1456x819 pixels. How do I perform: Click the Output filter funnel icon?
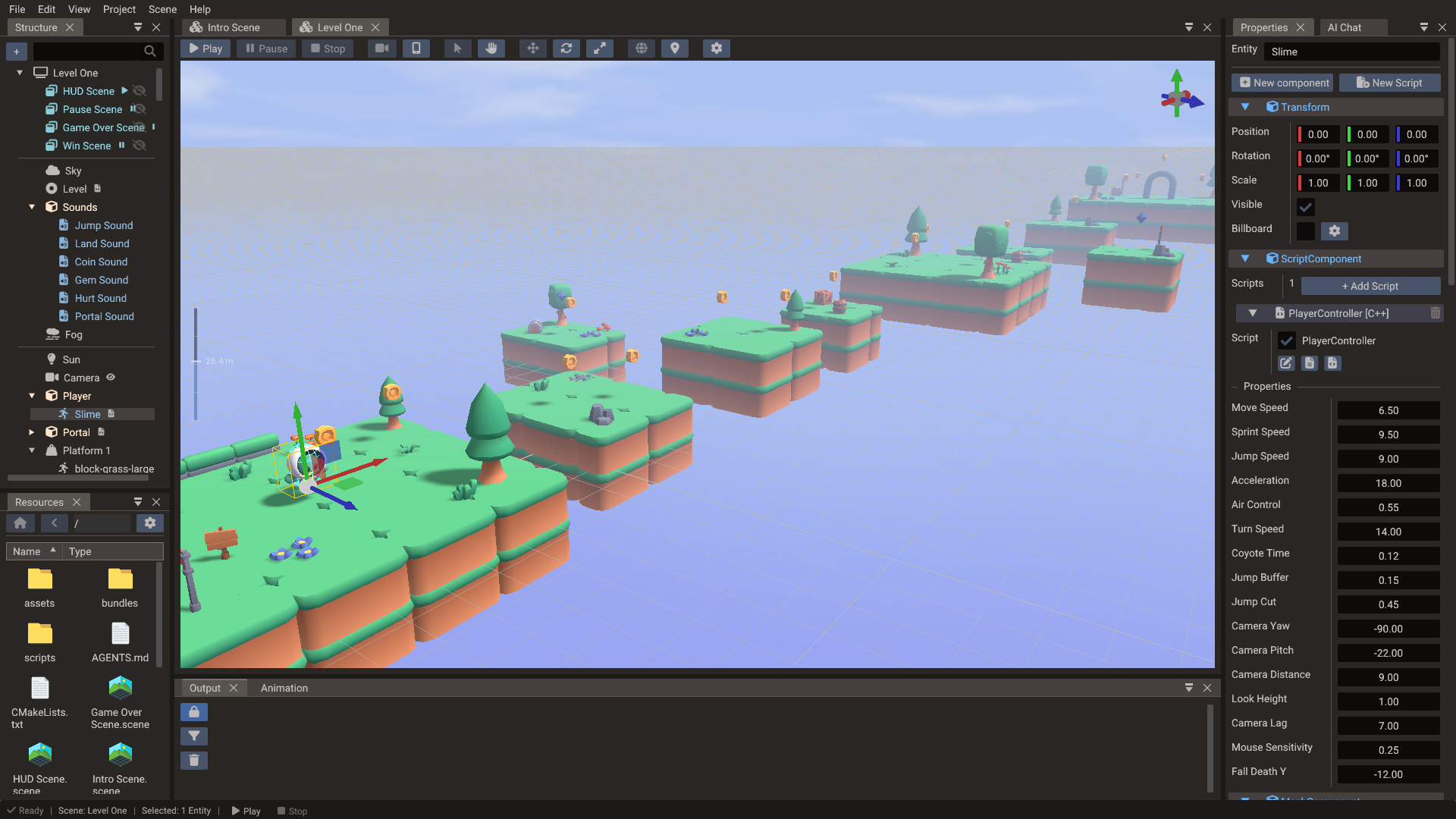pyautogui.click(x=194, y=736)
